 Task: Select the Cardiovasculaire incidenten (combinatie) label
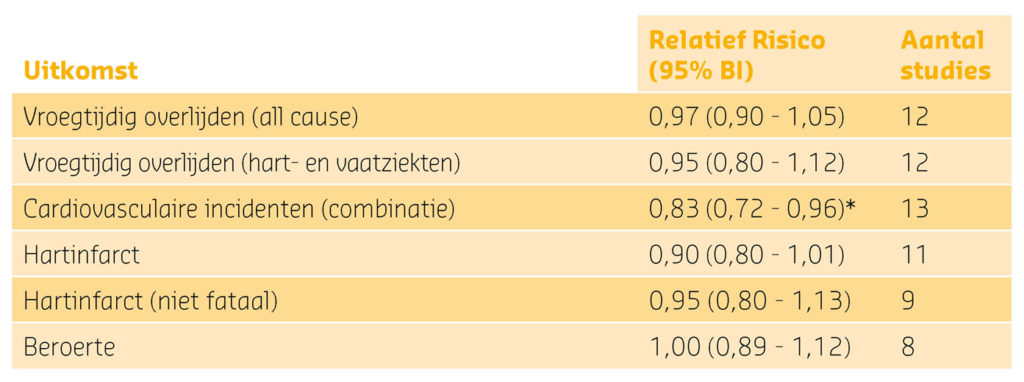(x=239, y=208)
